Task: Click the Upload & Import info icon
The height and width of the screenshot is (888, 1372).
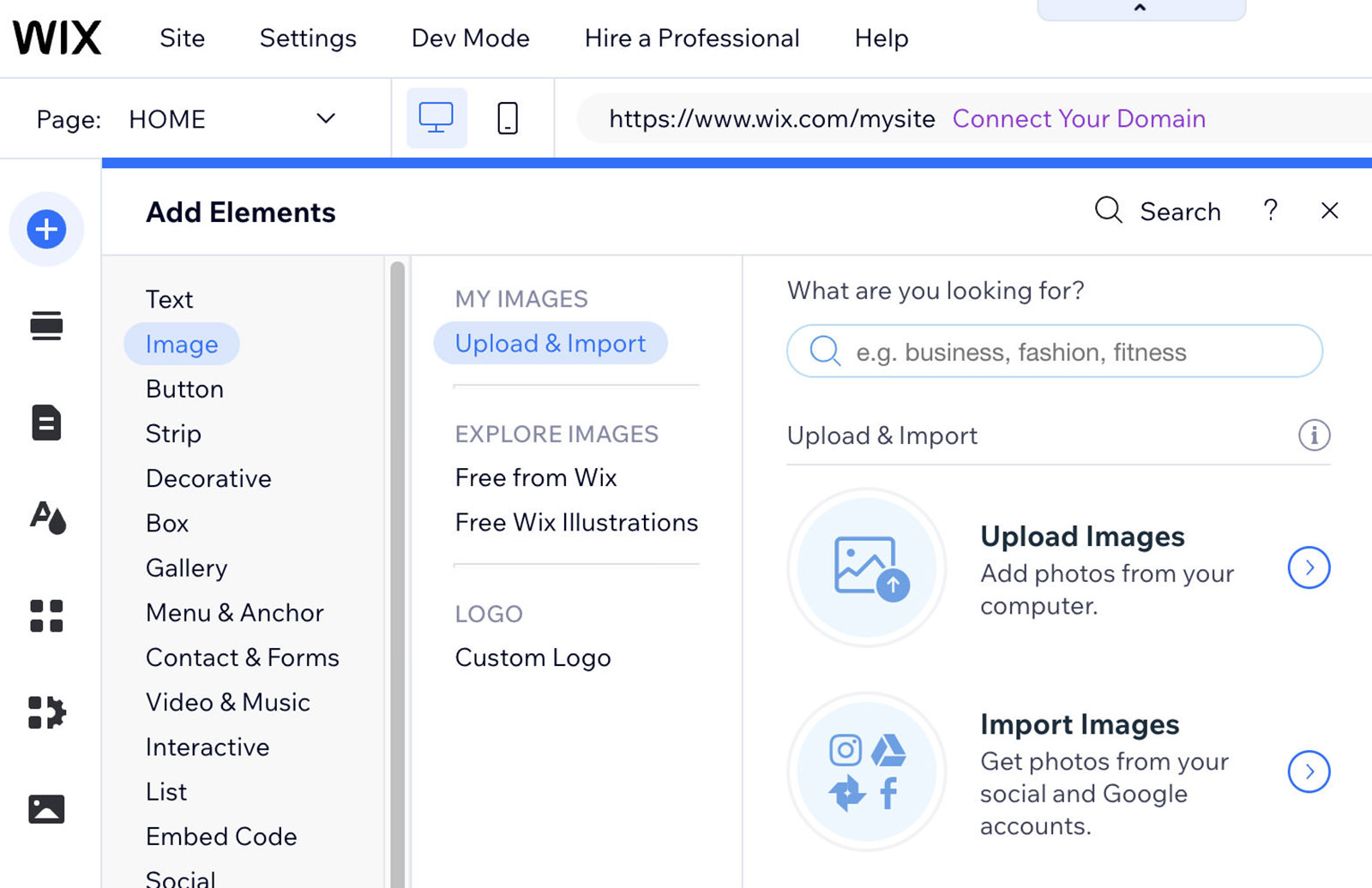Action: coord(1314,435)
